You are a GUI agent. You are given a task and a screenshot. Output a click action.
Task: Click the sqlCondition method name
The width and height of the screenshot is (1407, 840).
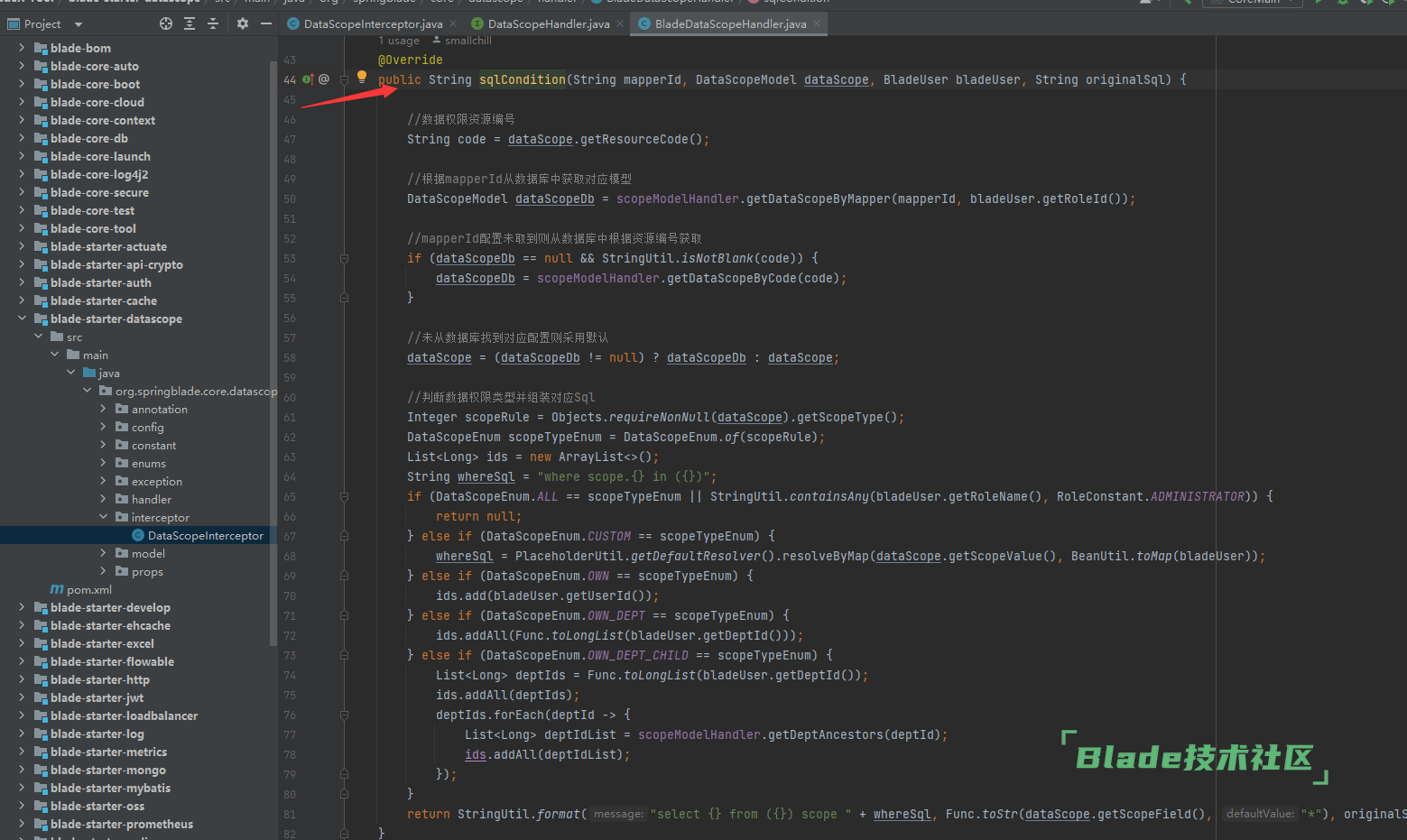pos(523,79)
